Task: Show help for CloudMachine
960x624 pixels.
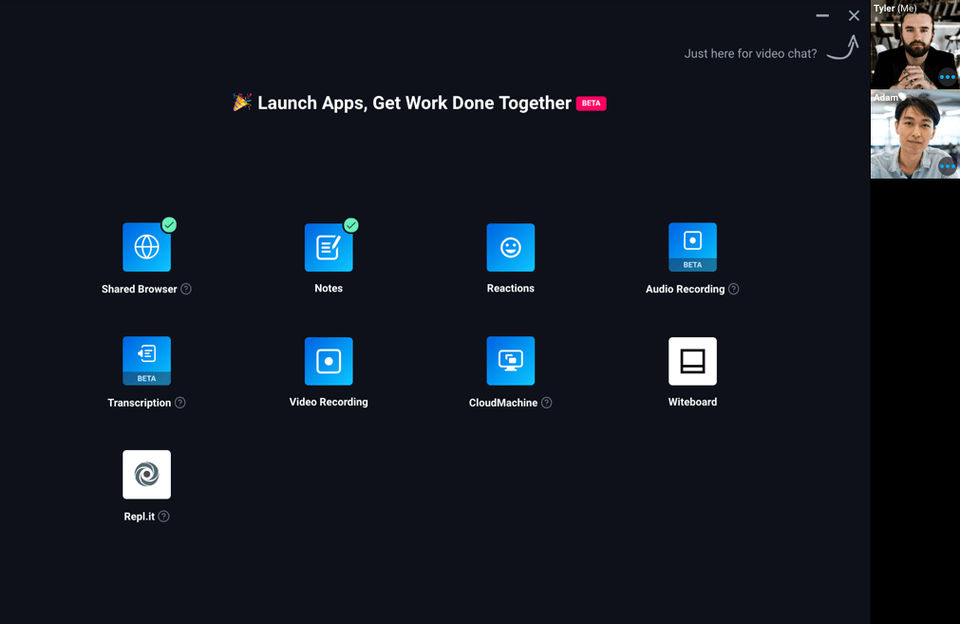Action: coord(547,403)
